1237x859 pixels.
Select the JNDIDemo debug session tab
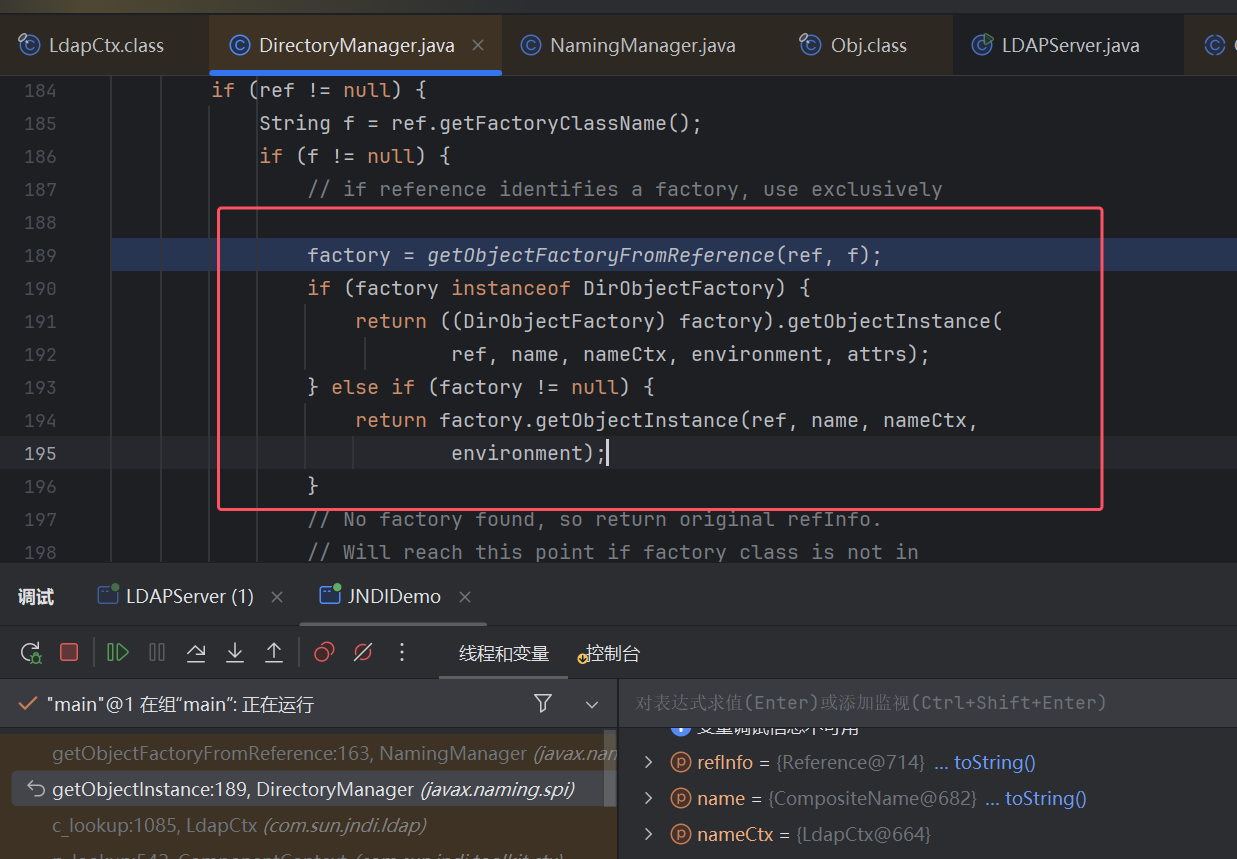coord(394,596)
